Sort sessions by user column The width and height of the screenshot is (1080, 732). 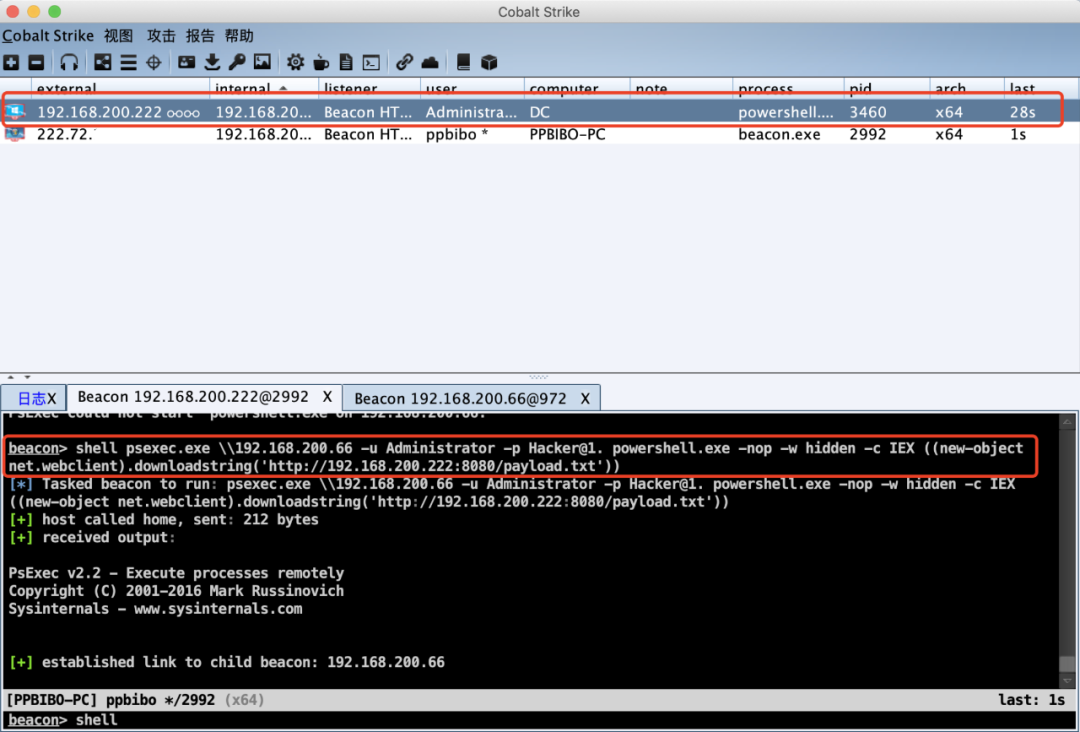pos(472,87)
